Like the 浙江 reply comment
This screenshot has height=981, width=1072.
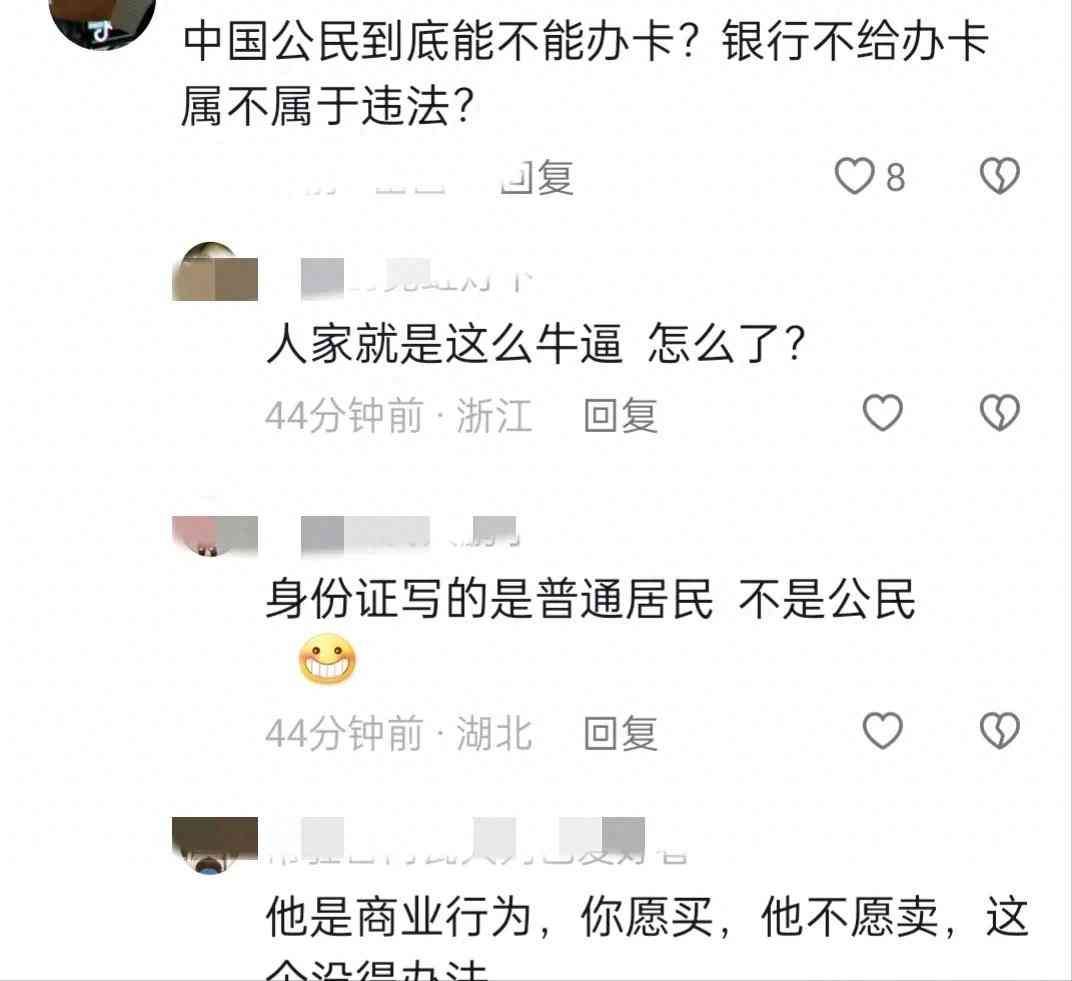[x=883, y=413]
